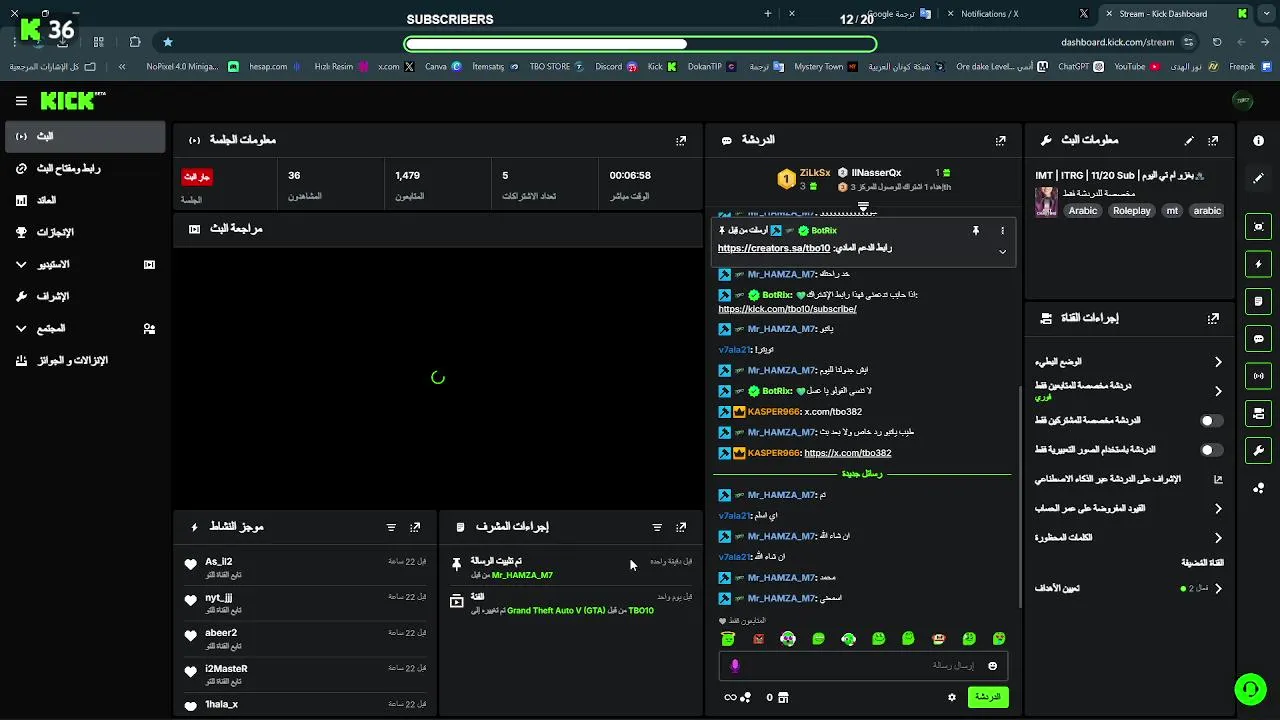
Task: Click the purple microphone icon in chat input
Action: [x=735, y=666]
